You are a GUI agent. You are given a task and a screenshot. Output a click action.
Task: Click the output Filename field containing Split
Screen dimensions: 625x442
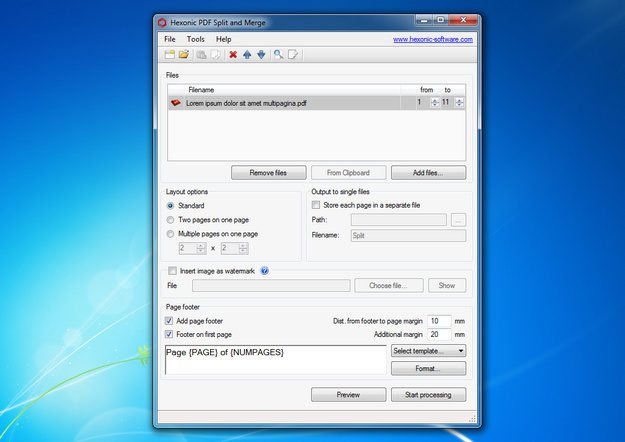[408, 236]
